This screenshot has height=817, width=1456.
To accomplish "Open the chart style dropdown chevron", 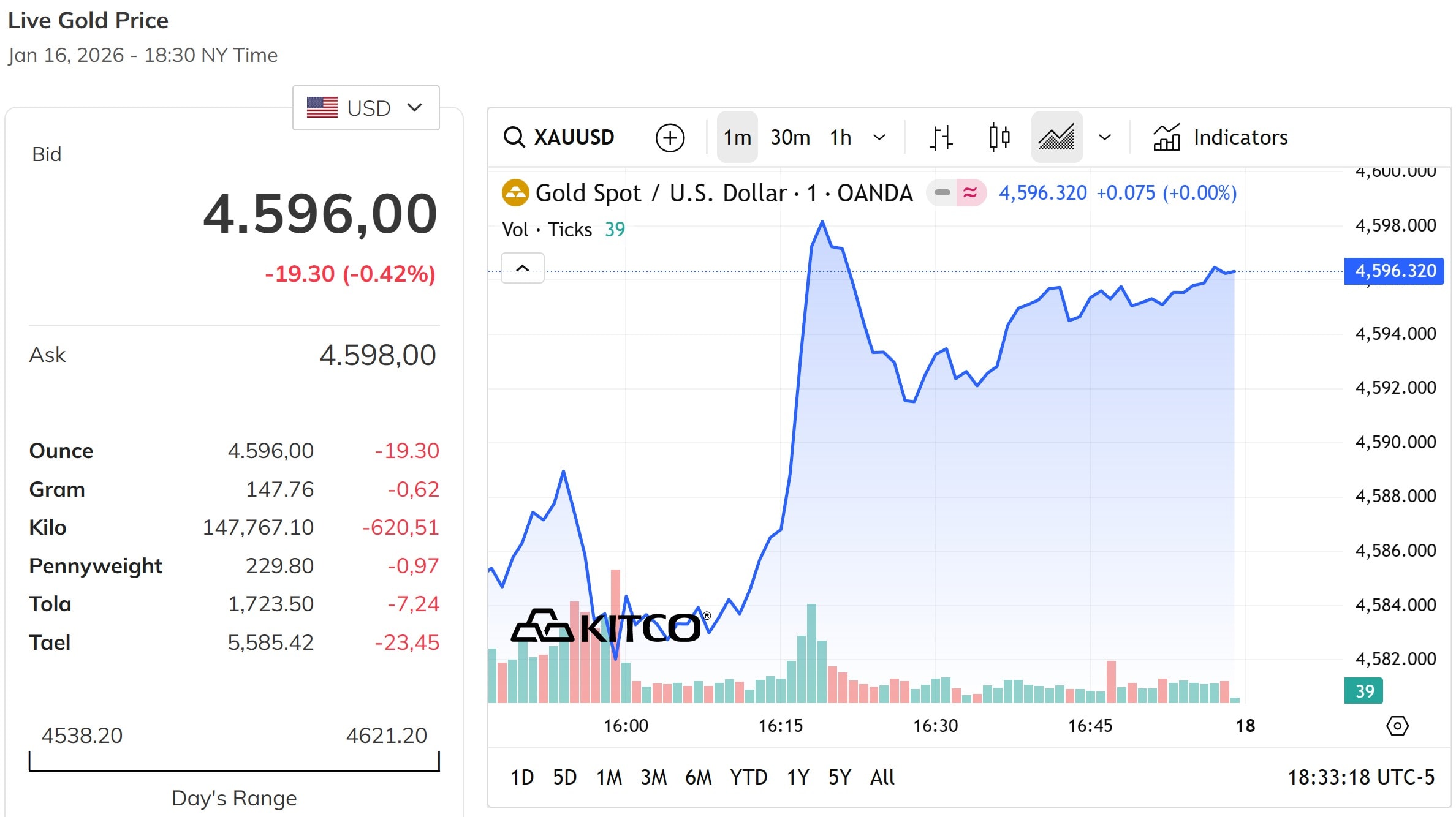I will 1105,137.
